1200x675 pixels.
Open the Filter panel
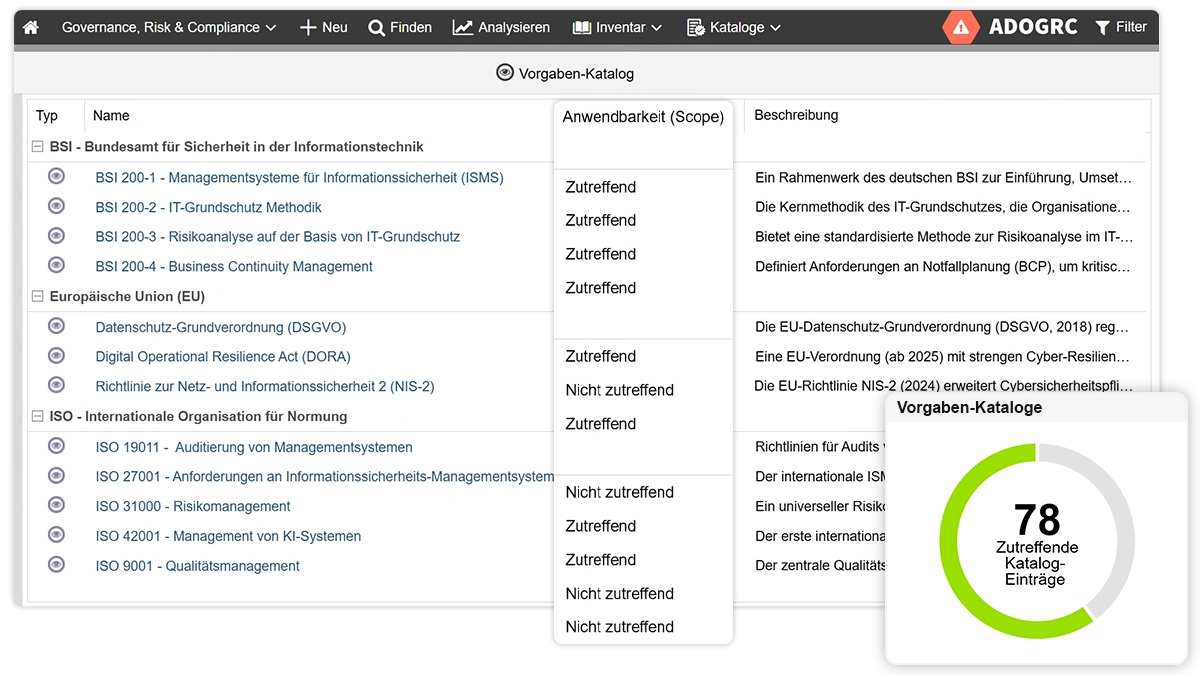point(1121,28)
